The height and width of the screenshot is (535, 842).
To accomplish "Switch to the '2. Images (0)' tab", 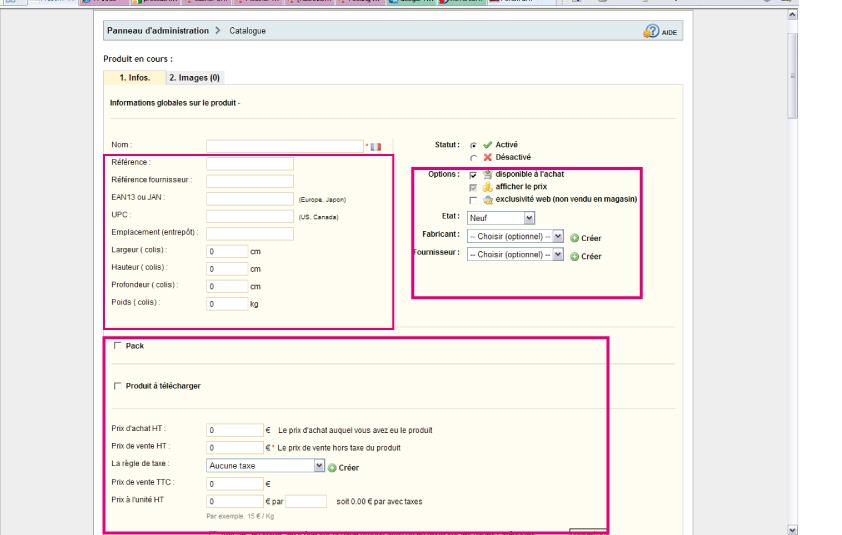I will (194, 77).
